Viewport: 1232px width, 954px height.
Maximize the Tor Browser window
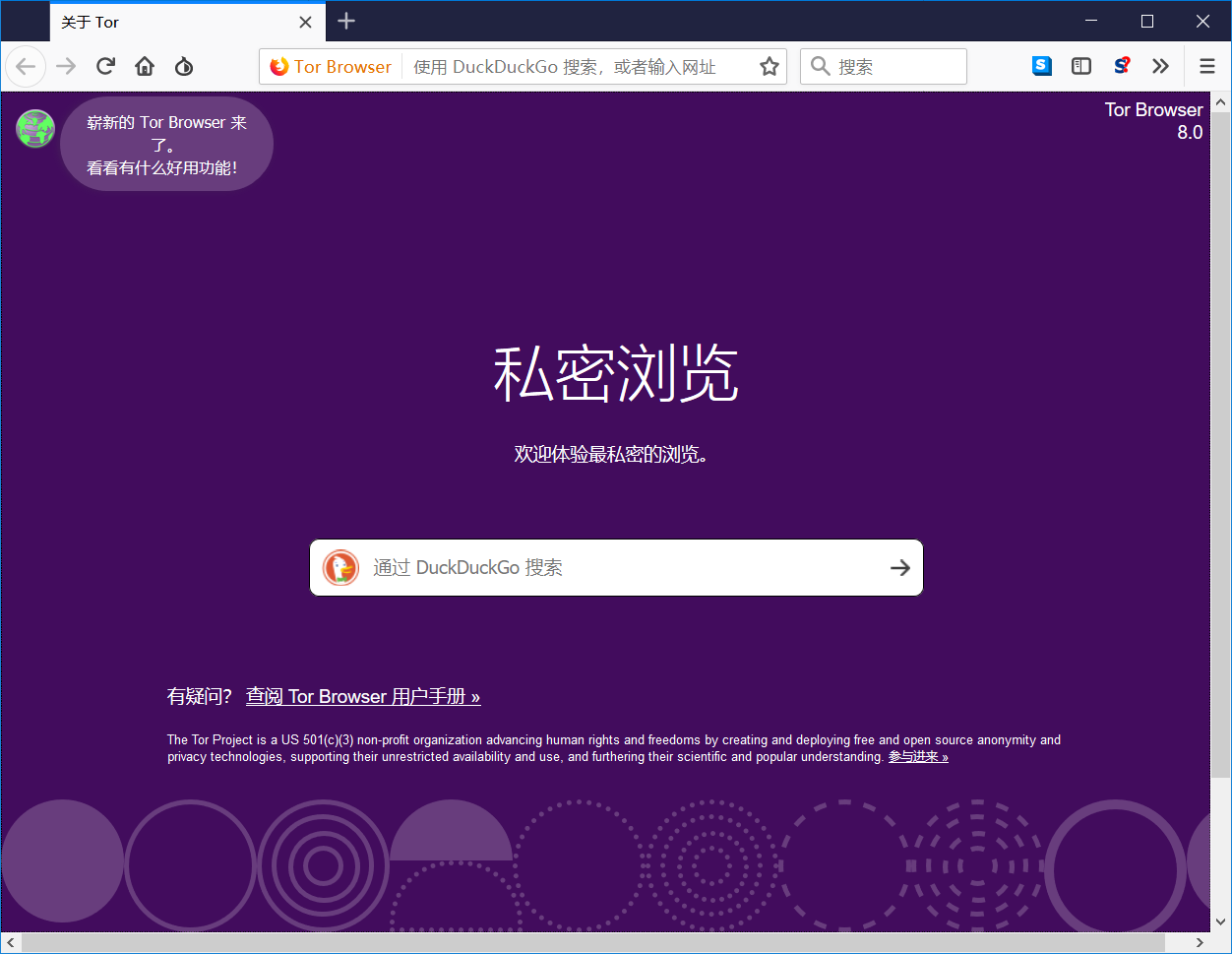(x=1147, y=21)
